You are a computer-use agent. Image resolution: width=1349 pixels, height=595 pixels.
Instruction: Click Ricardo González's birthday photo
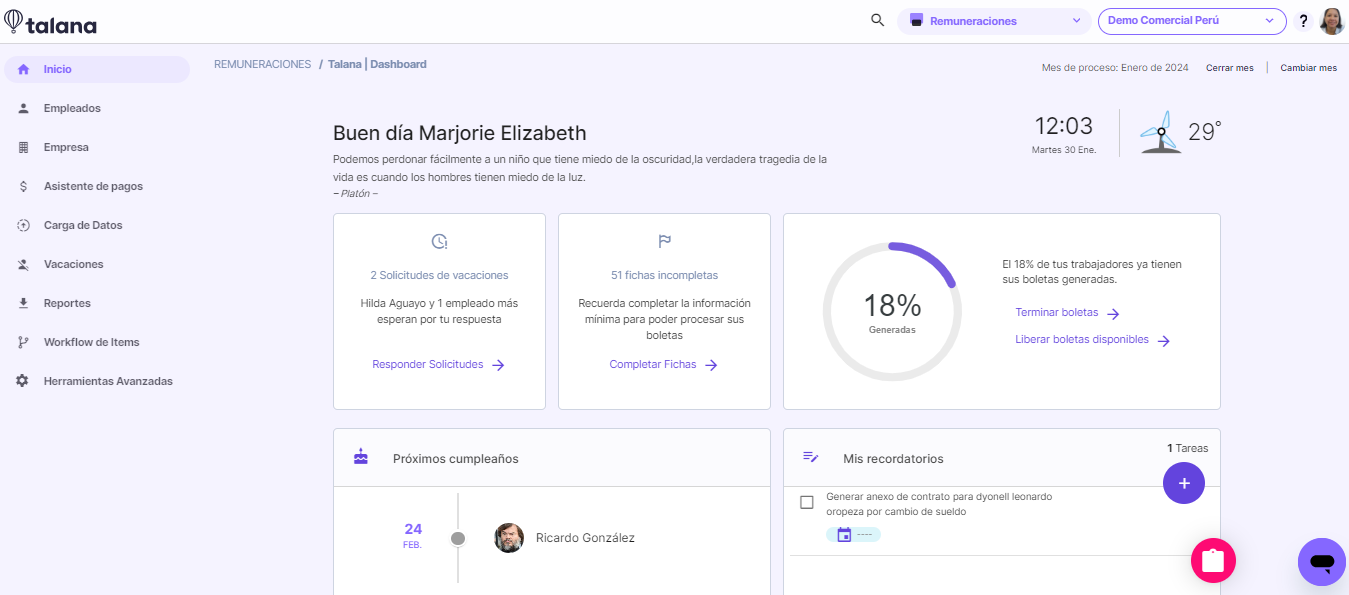[509, 538]
